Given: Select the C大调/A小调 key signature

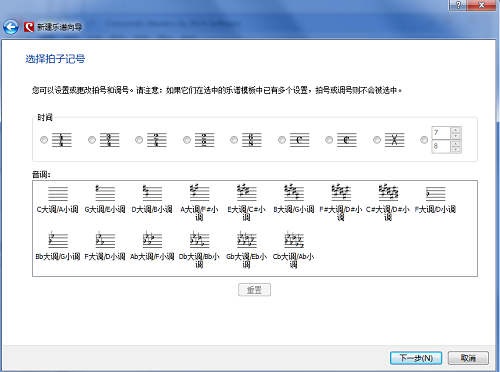Looking at the screenshot, I should click(57, 199).
